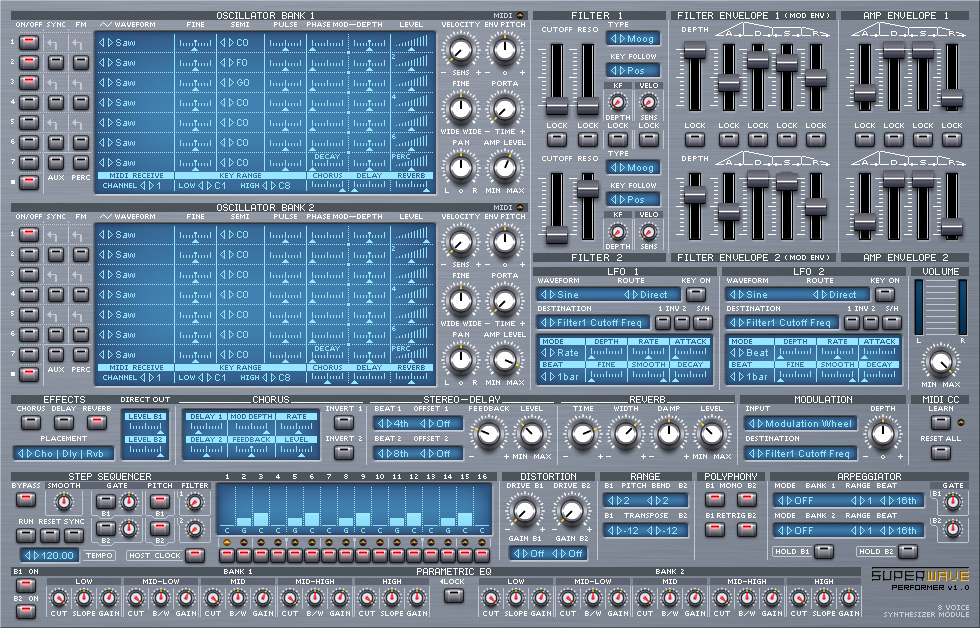The width and height of the screenshot is (980, 628).
Task: Click the Oscillator Bank 1 Amp Level knob
Action: click(504, 167)
